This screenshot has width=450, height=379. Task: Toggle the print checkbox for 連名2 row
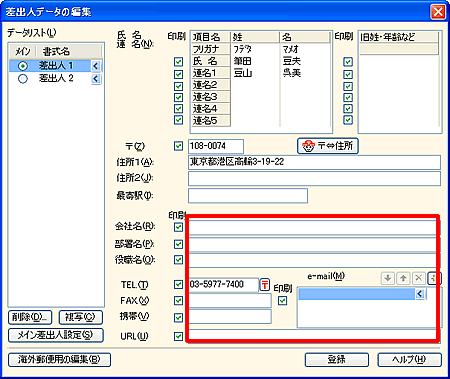179,86
